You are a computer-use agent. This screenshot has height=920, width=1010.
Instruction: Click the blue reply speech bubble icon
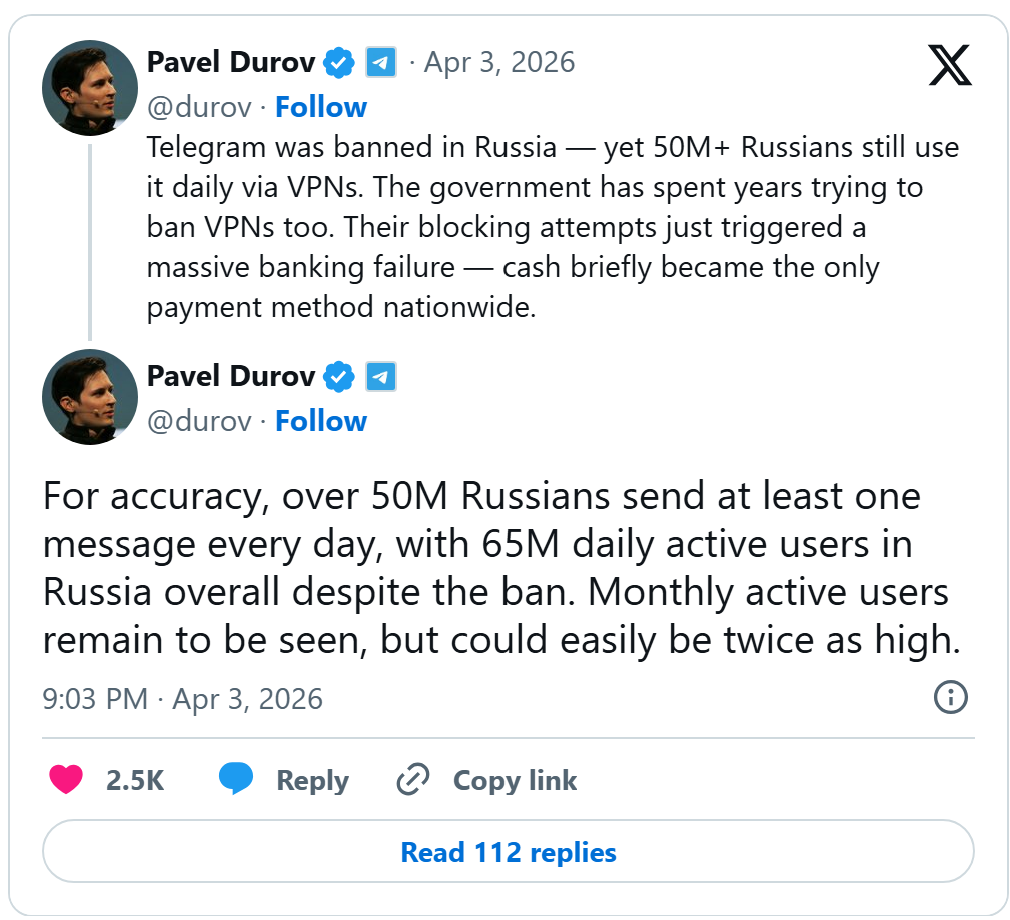pyautogui.click(x=236, y=780)
